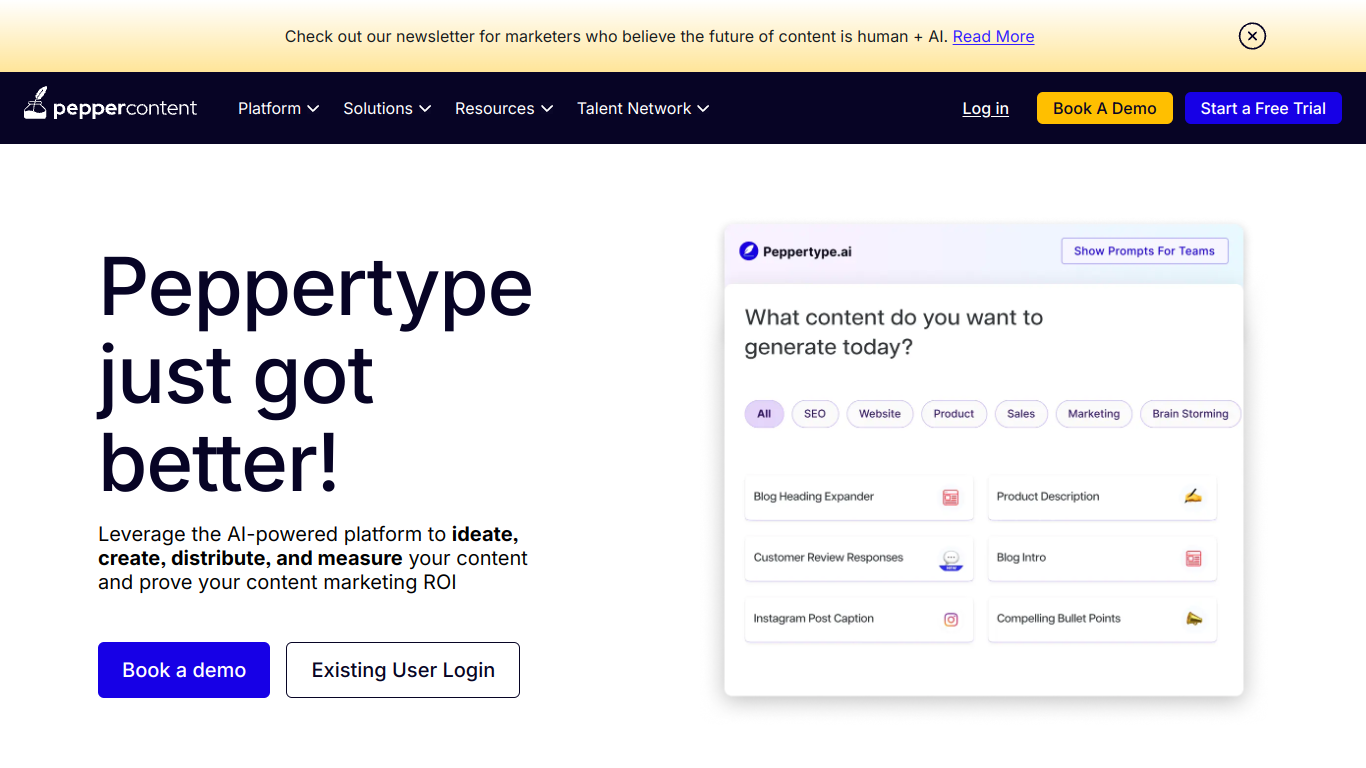The image size is (1366, 768).
Task: Open the Customer Review Responses label
Action: [828, 557]
